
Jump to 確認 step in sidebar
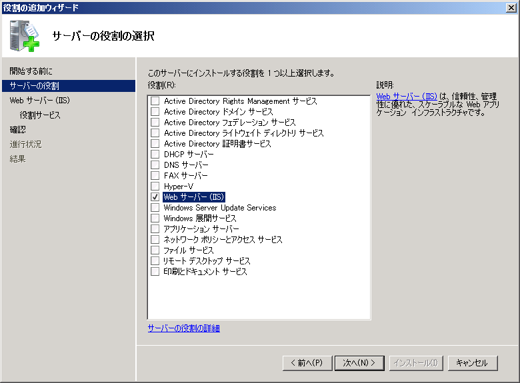click(18, 130)
